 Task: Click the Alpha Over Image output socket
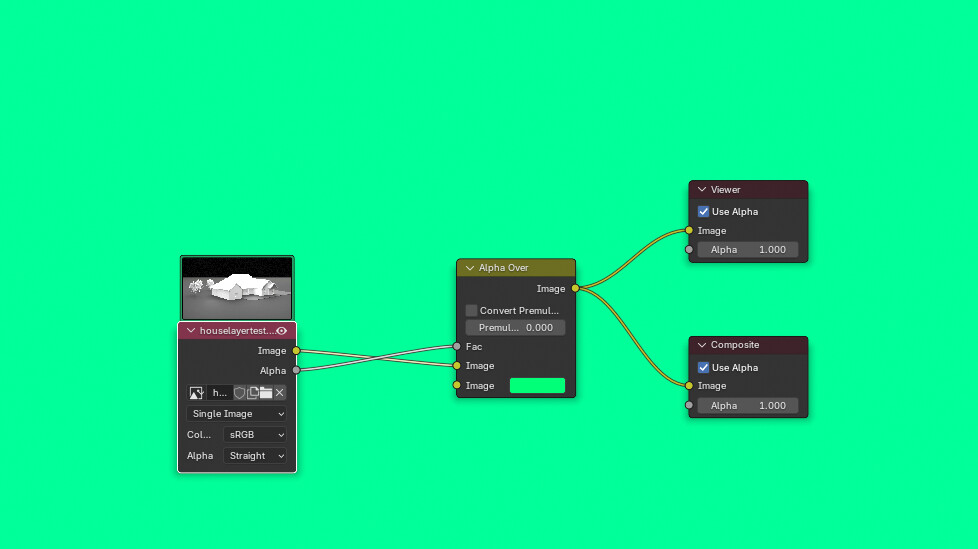(575, 288)
